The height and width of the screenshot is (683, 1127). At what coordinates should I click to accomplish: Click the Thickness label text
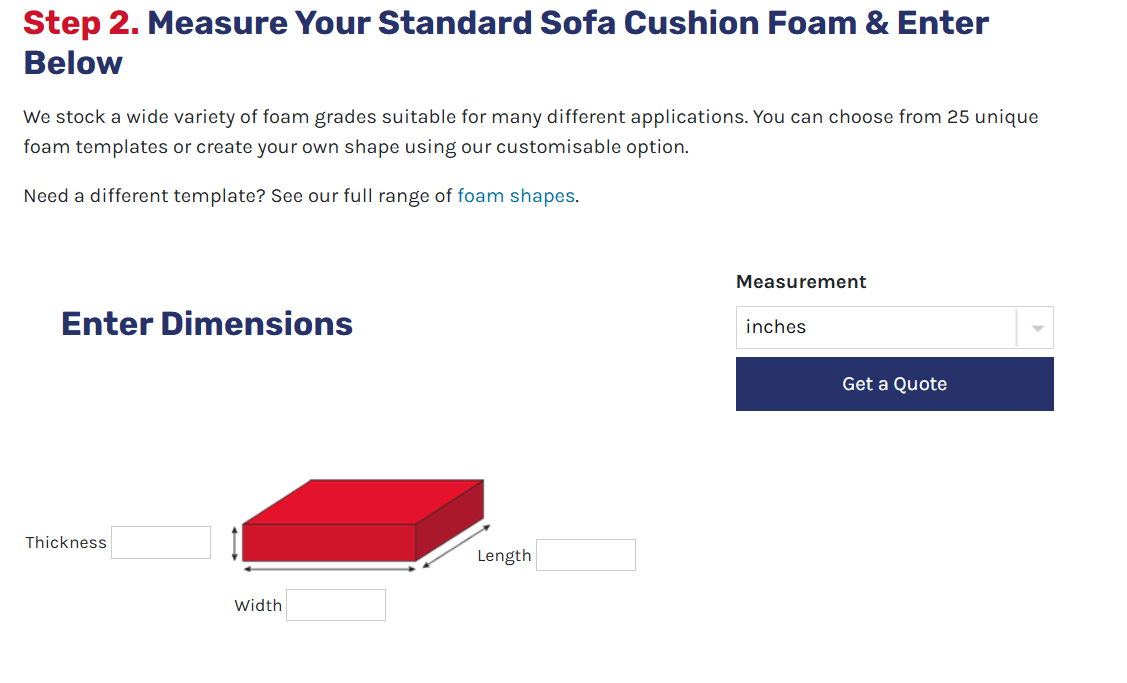coord(65,543)
